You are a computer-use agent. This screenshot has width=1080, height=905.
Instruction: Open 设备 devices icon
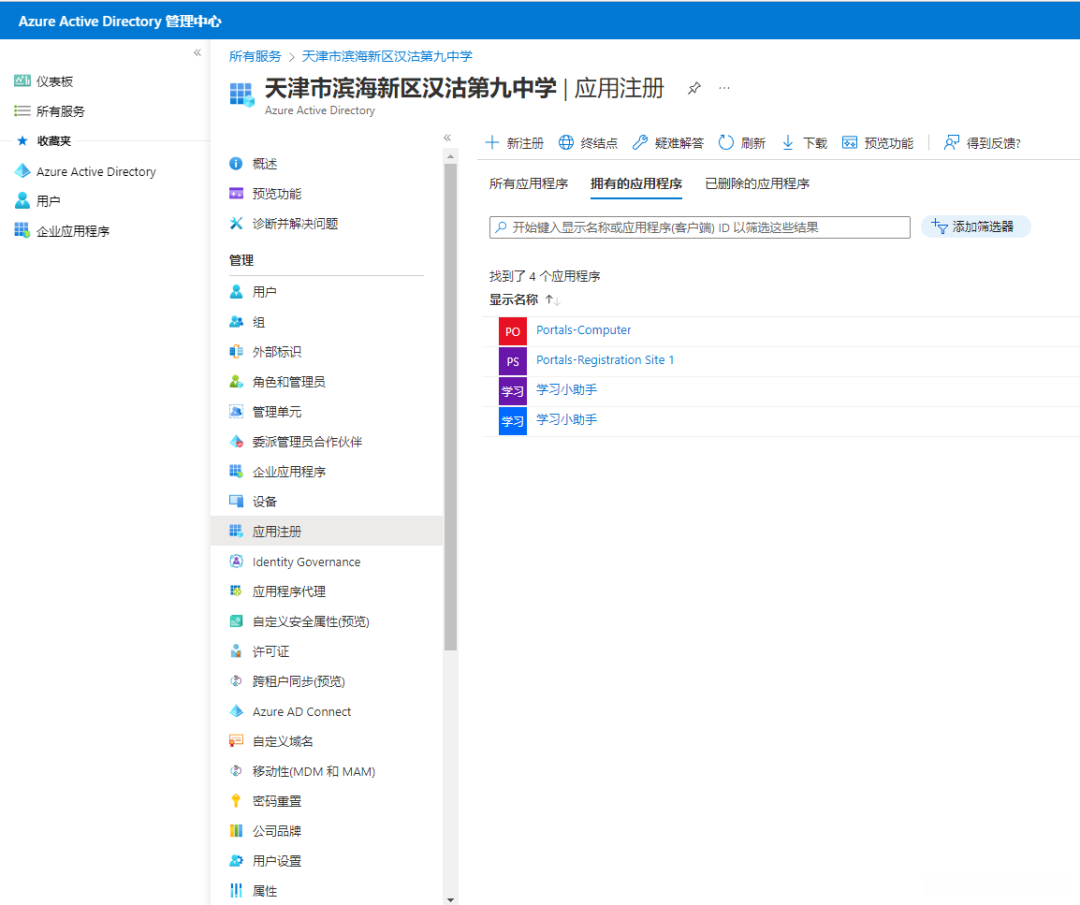click(236, 501)
